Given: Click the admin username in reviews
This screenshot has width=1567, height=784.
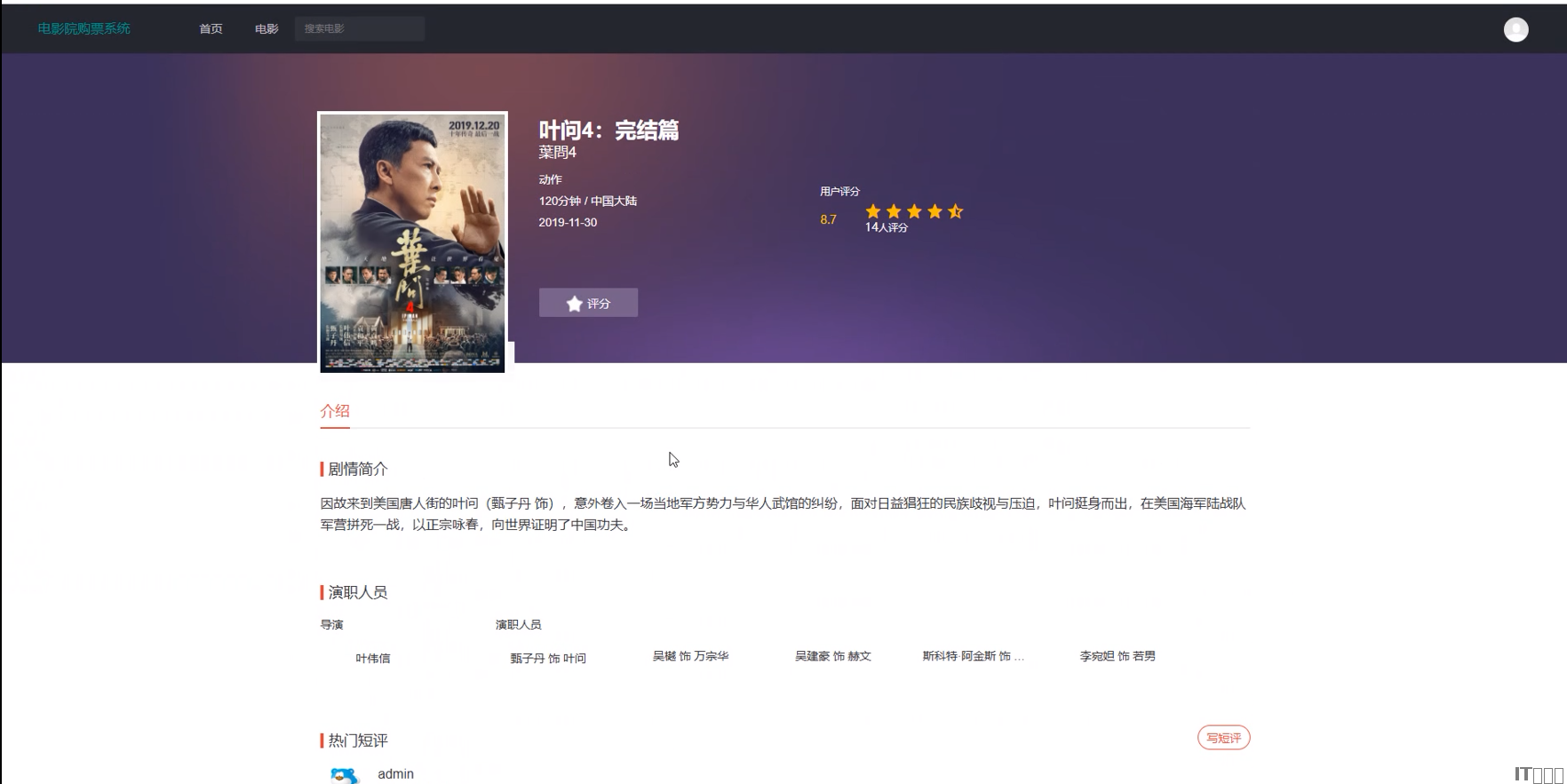Looking at the screenshot, I should pos(395,774).
